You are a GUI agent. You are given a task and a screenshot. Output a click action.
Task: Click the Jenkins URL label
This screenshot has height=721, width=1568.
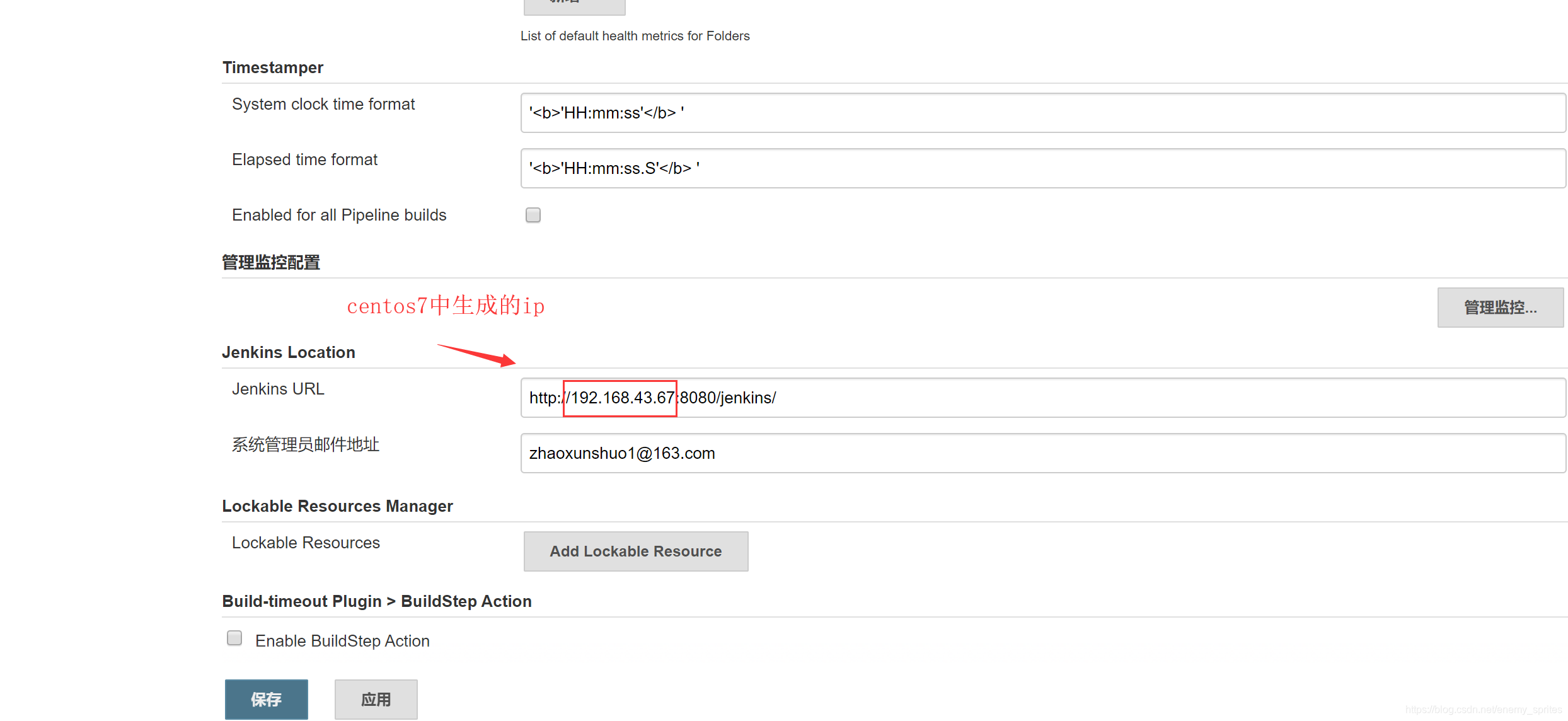pos(278,389)
